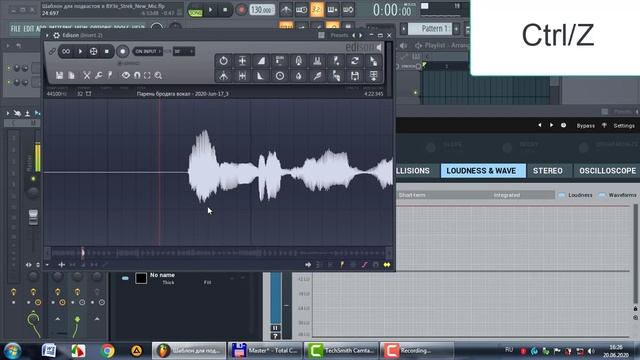640x360 pixels.
Task: Open Edison wrench tools menu
Action: tap(98, 76)
